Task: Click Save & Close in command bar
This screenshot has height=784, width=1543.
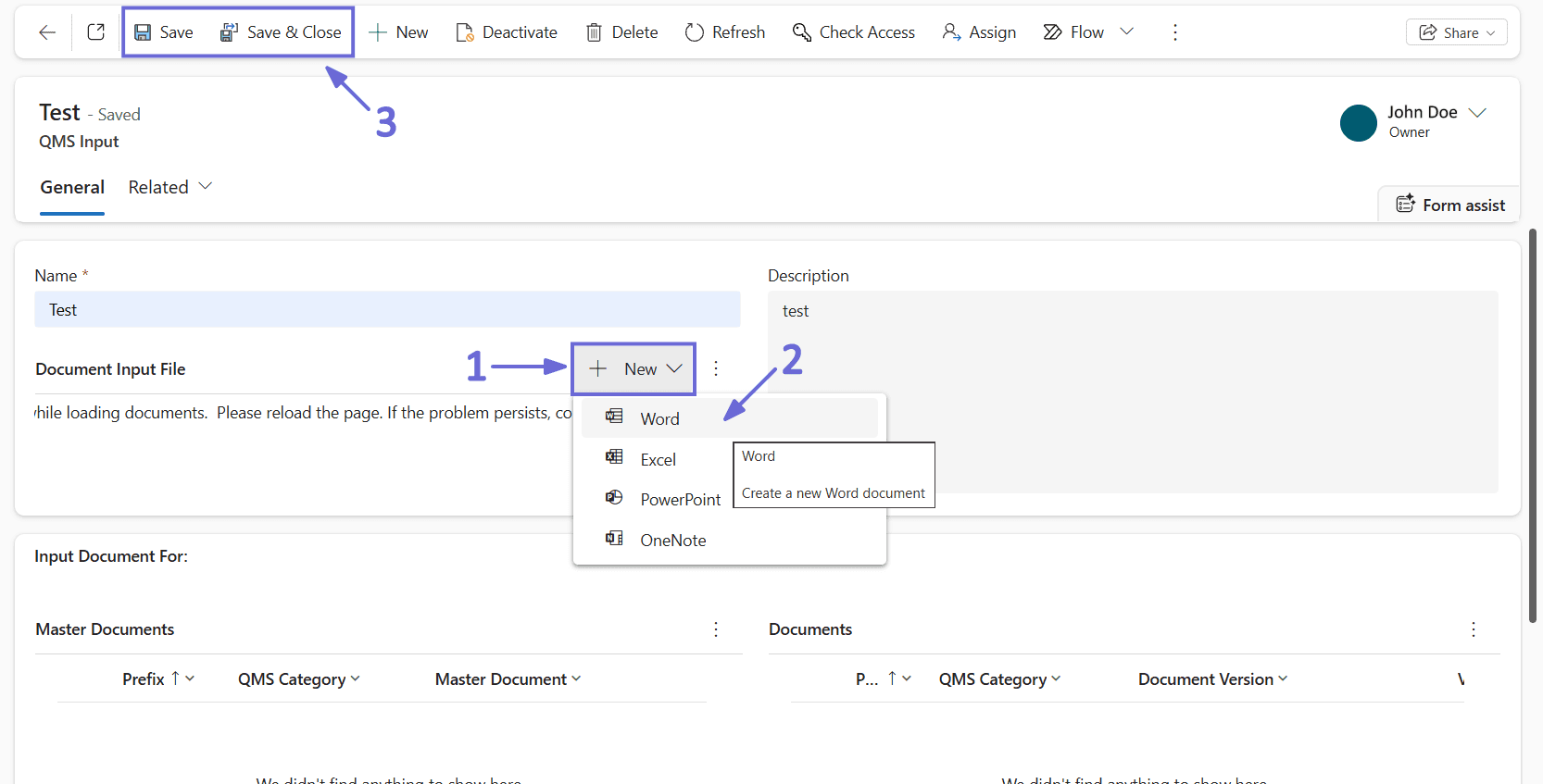Action: pyautogui.click(x=281, y=32)
